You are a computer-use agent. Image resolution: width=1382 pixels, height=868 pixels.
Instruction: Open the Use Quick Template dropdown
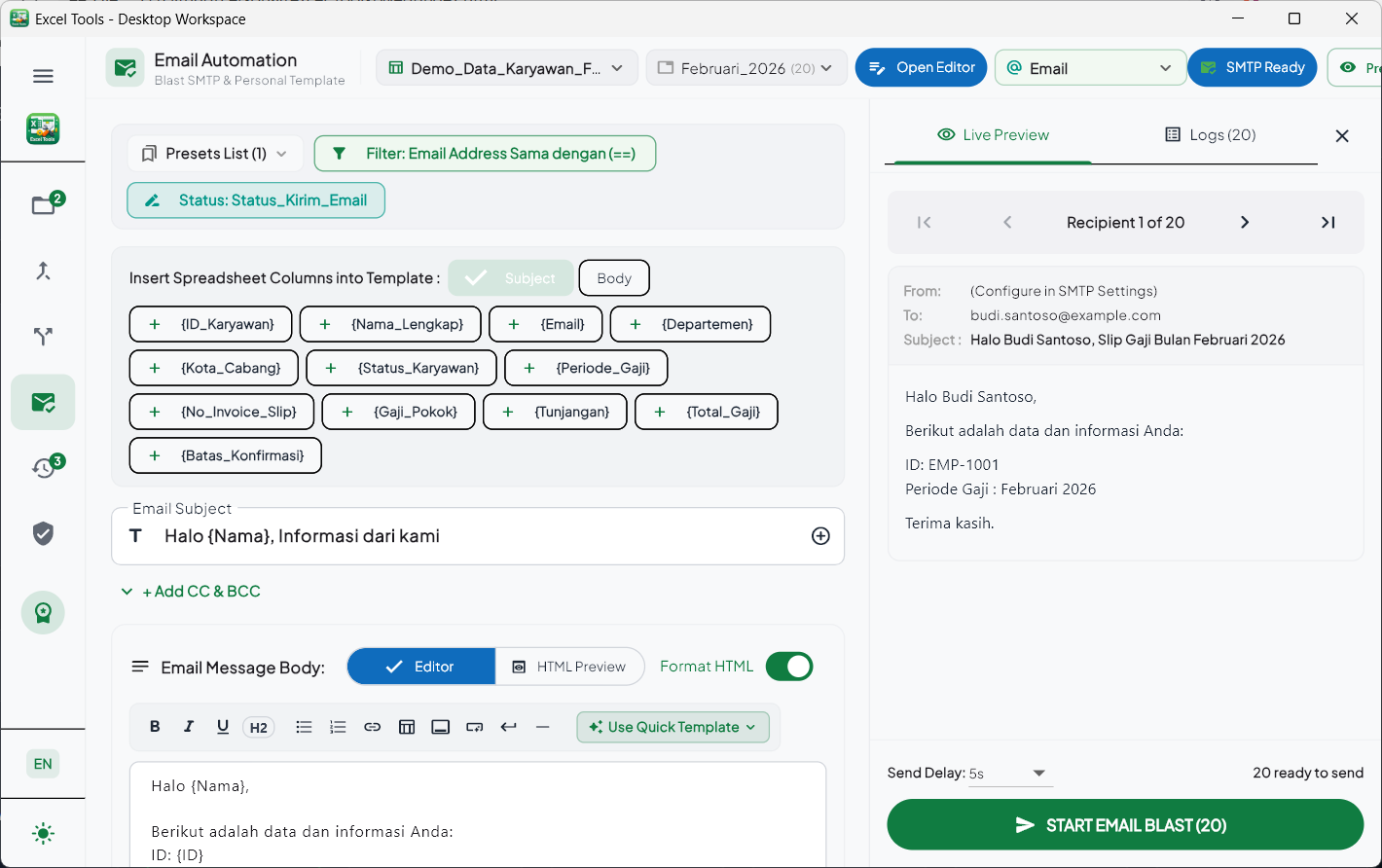click(673, 727)
